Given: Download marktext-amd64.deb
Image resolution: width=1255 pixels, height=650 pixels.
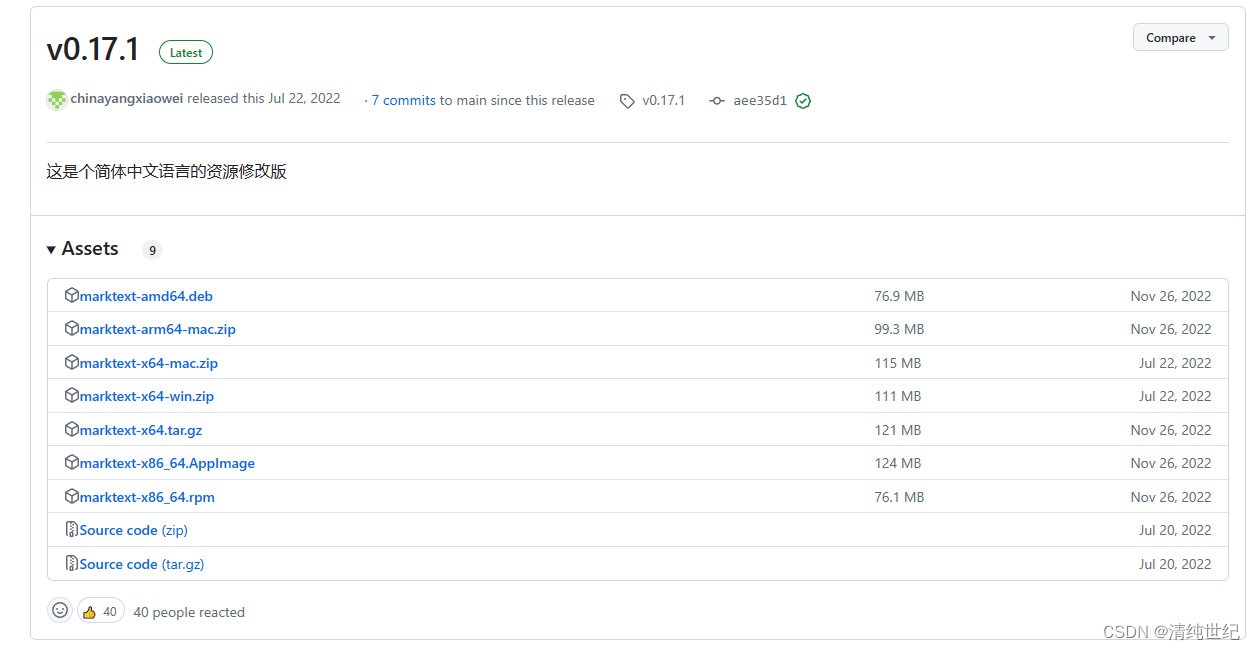Looking at the screenshot, I should [x=146, y=296].
